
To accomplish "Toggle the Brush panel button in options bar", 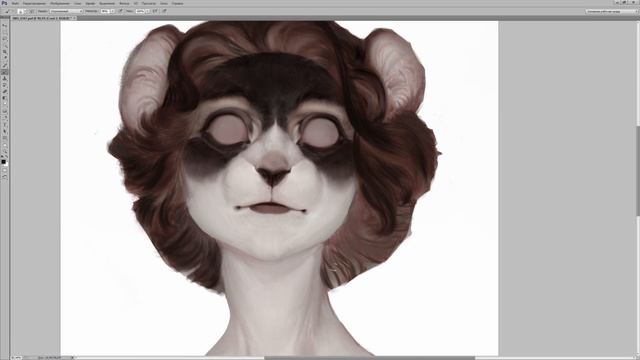I will click(31, 11).
